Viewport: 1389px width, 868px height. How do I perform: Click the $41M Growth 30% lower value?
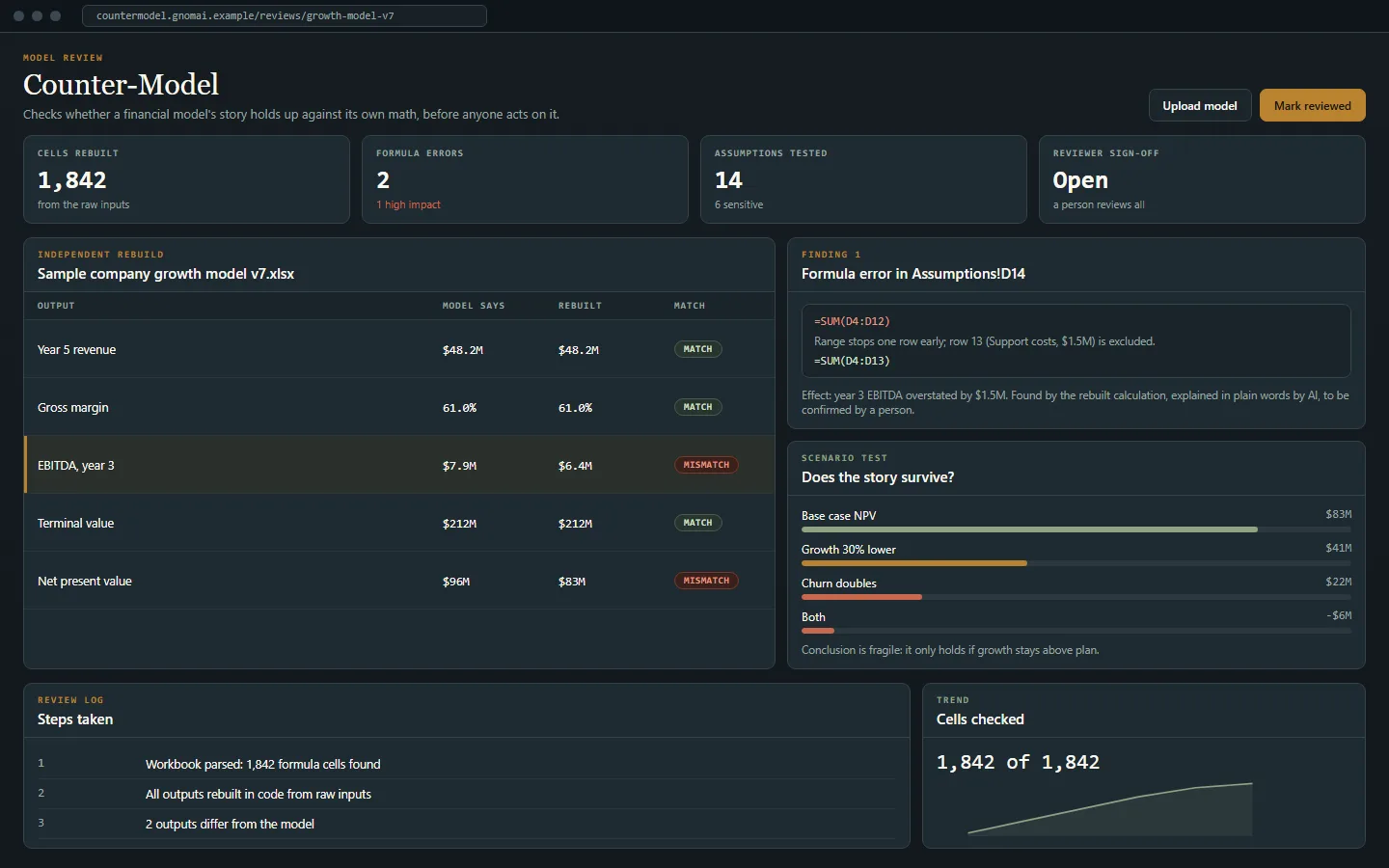pos(1339,548)
